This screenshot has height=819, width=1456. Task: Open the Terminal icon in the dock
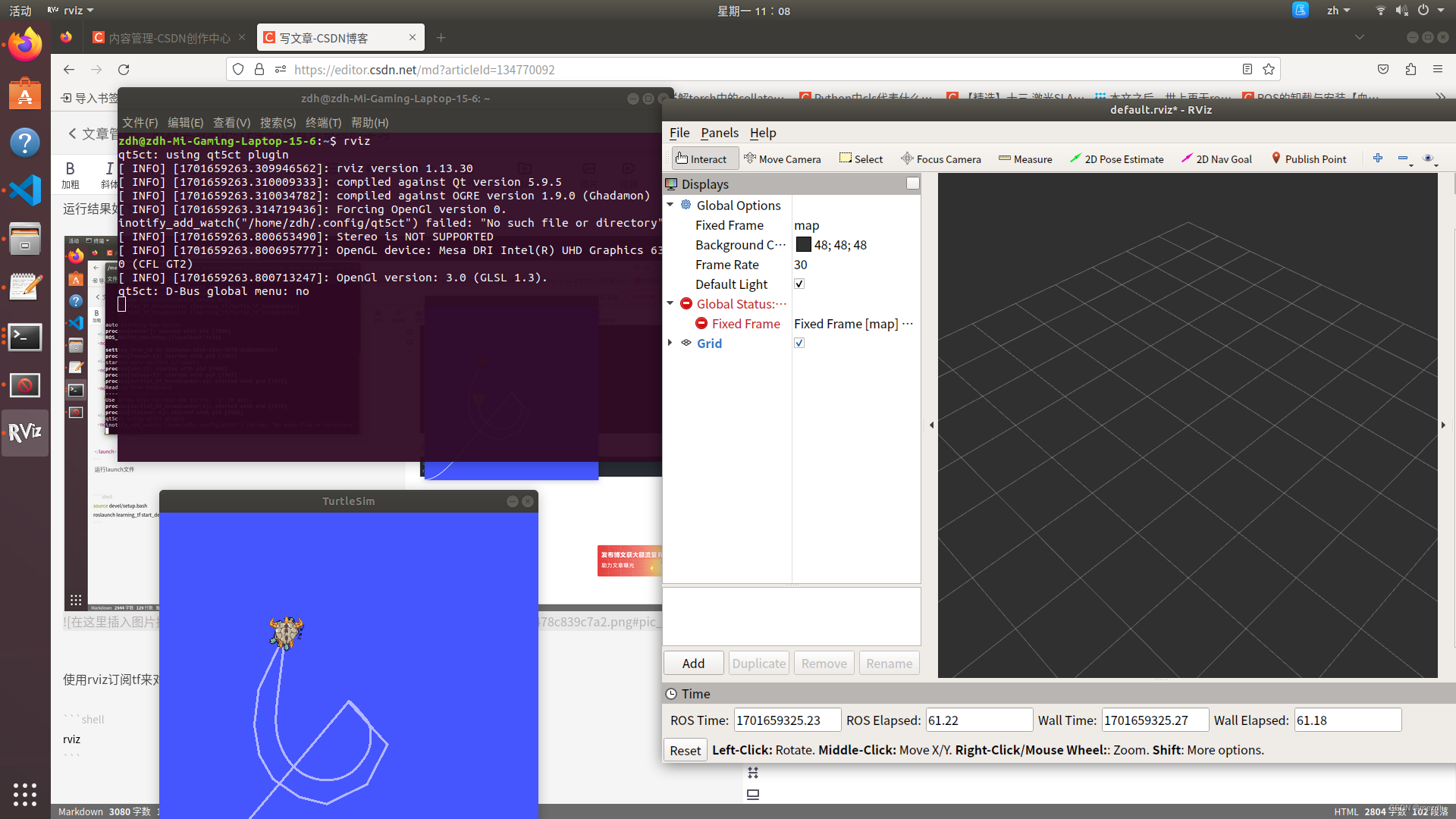click(25, 337)
